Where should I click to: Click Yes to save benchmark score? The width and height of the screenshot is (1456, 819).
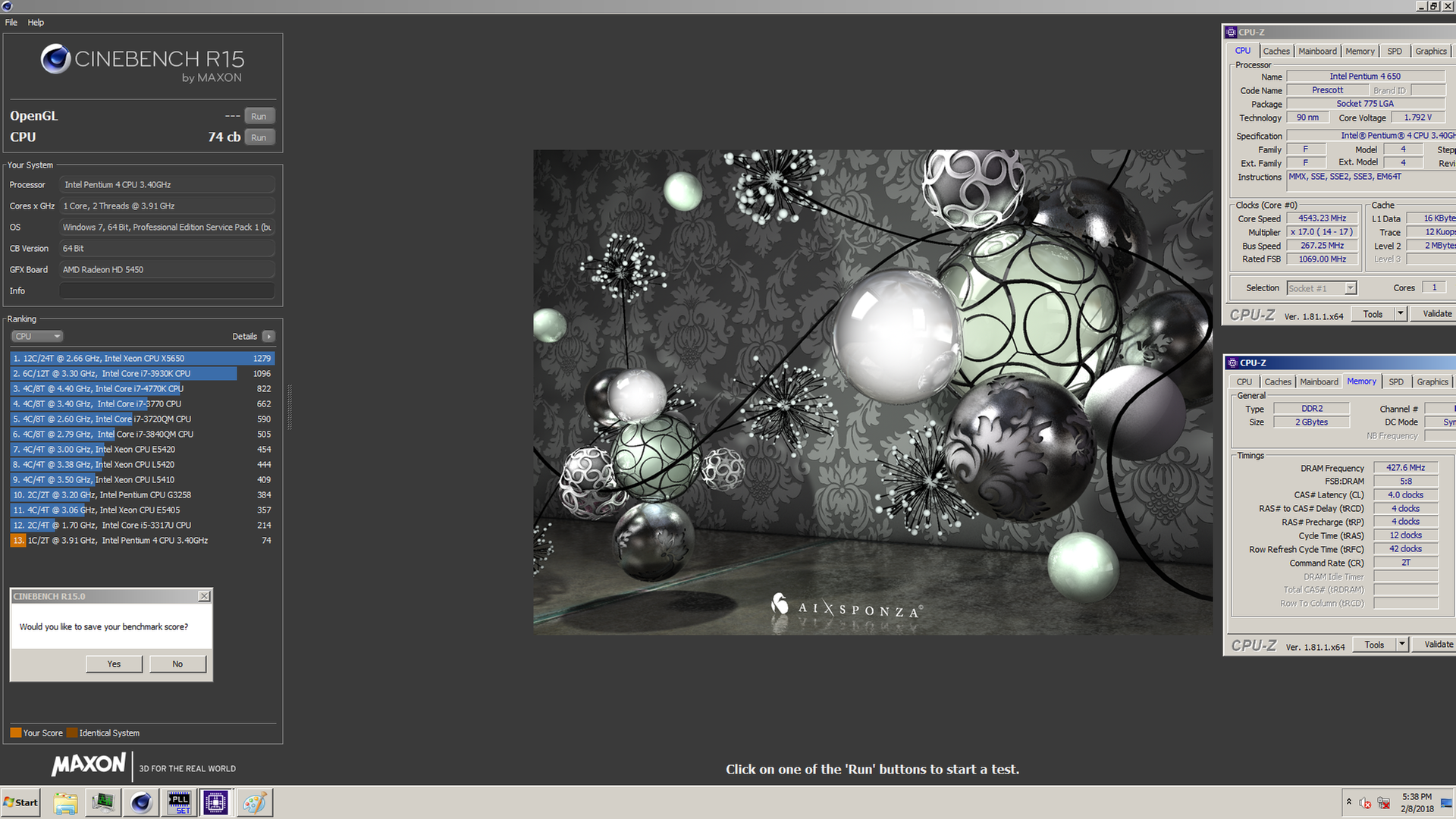click(x=114, y=664)
